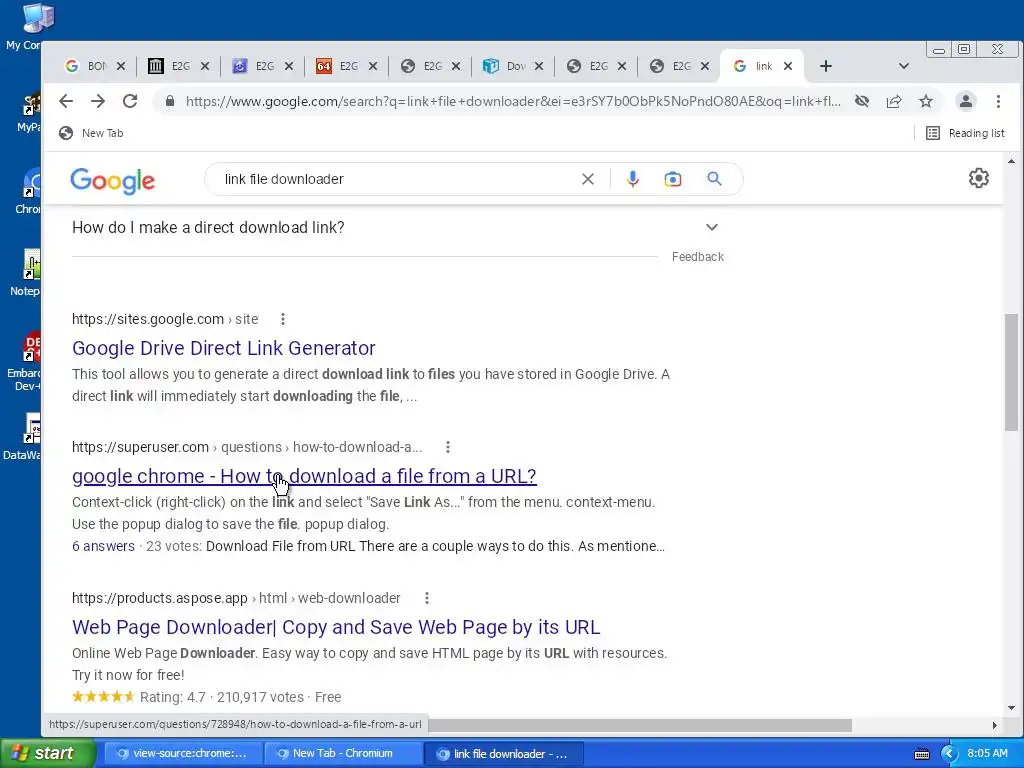Image resolution: width=1024 pixels, height=768 pixels.
Task: Go to Google home logo
Action: [112, 180]
